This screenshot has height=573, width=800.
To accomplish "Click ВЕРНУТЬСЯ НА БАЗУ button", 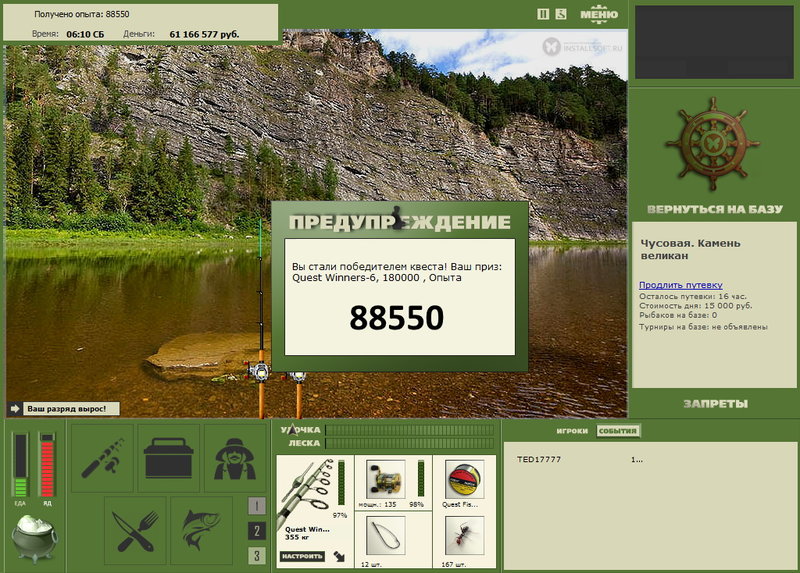I will coord(714,209).
